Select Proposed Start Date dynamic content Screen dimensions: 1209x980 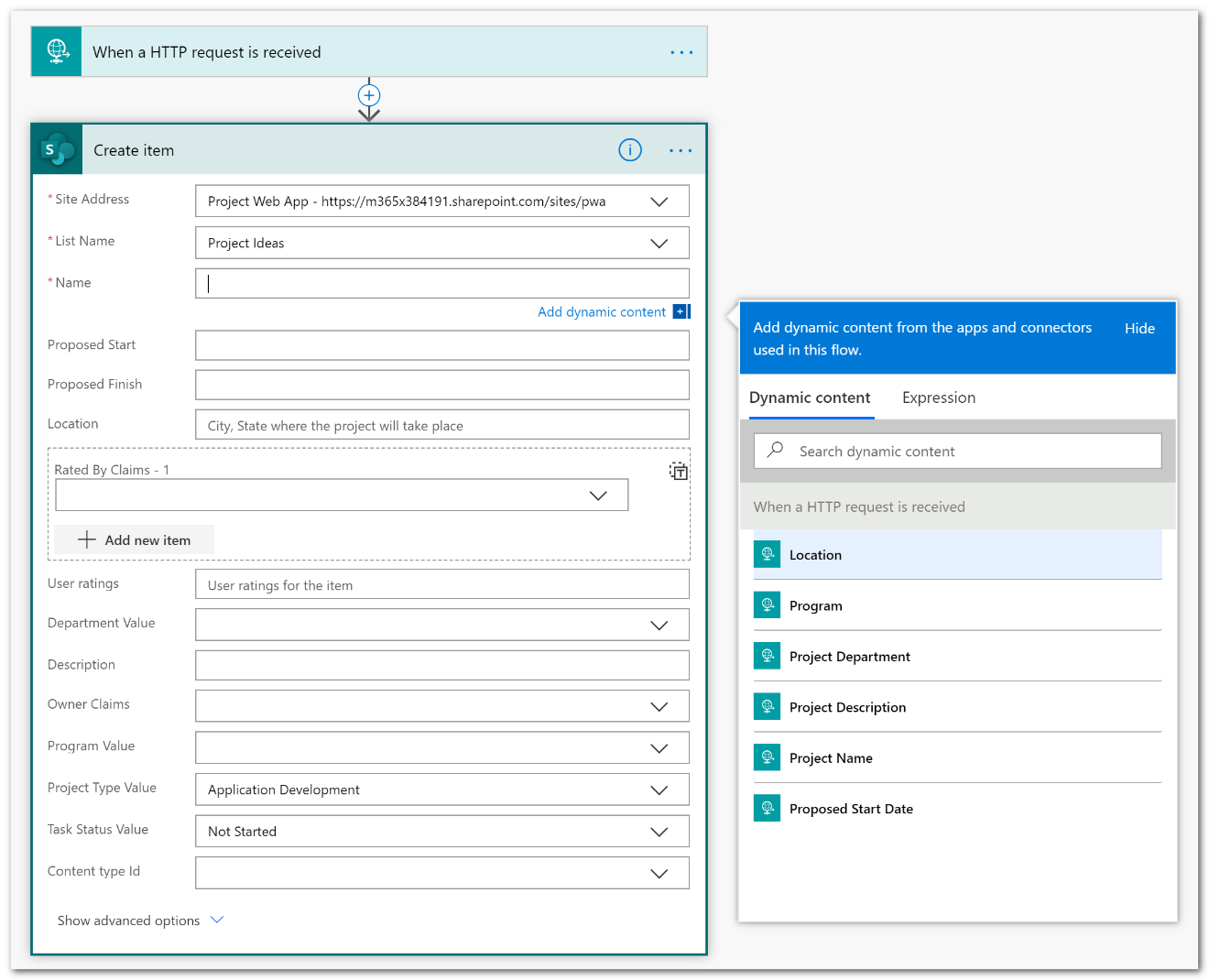point(957,809)
